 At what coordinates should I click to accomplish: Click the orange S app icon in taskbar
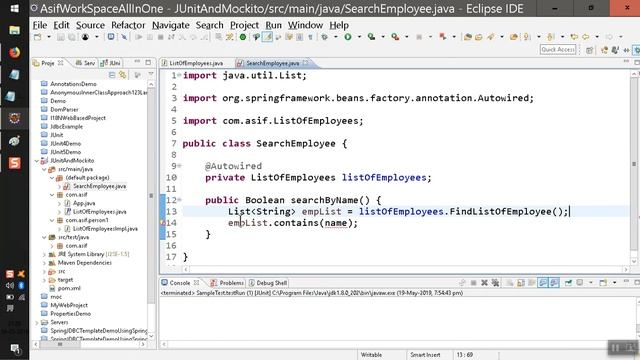click(14, 163)
